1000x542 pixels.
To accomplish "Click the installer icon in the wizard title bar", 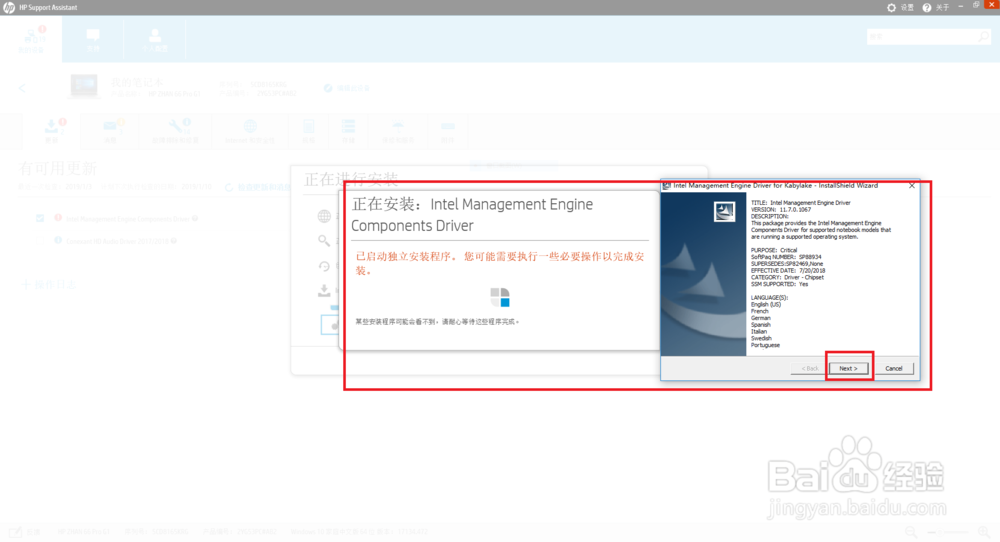I will pyautogui.click(x=666, y=186).
